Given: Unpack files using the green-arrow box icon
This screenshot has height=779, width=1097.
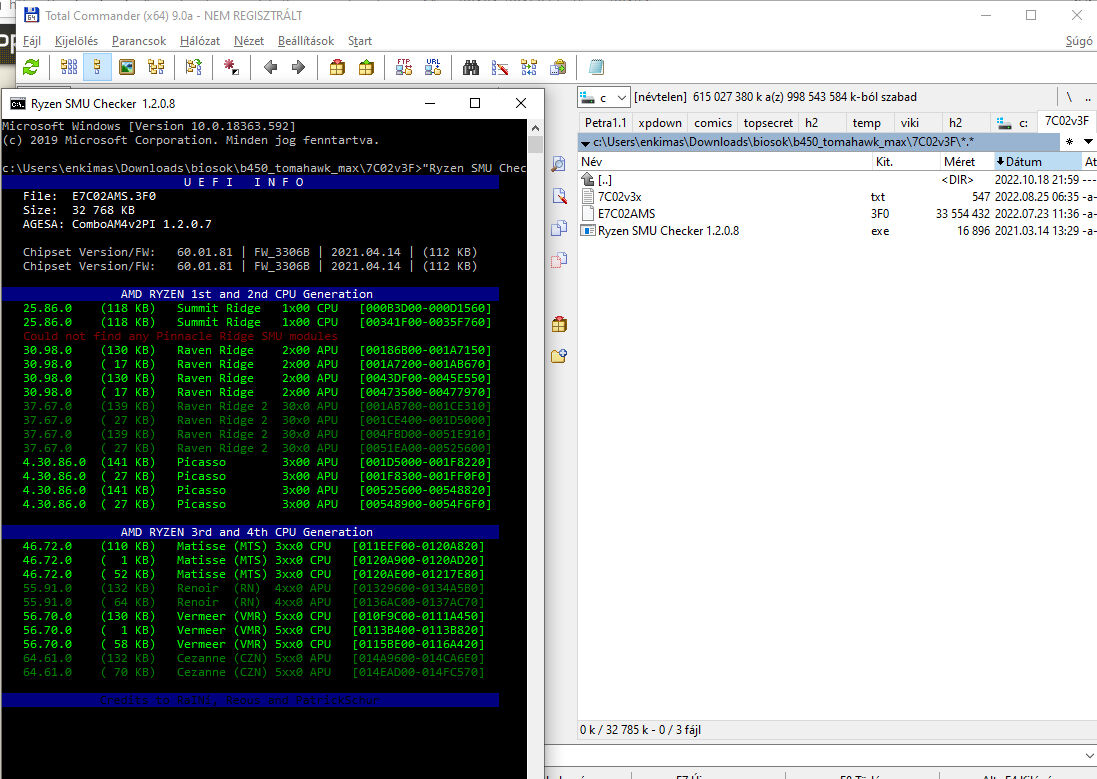Looking at the screenshot, I should pos(366,67).
